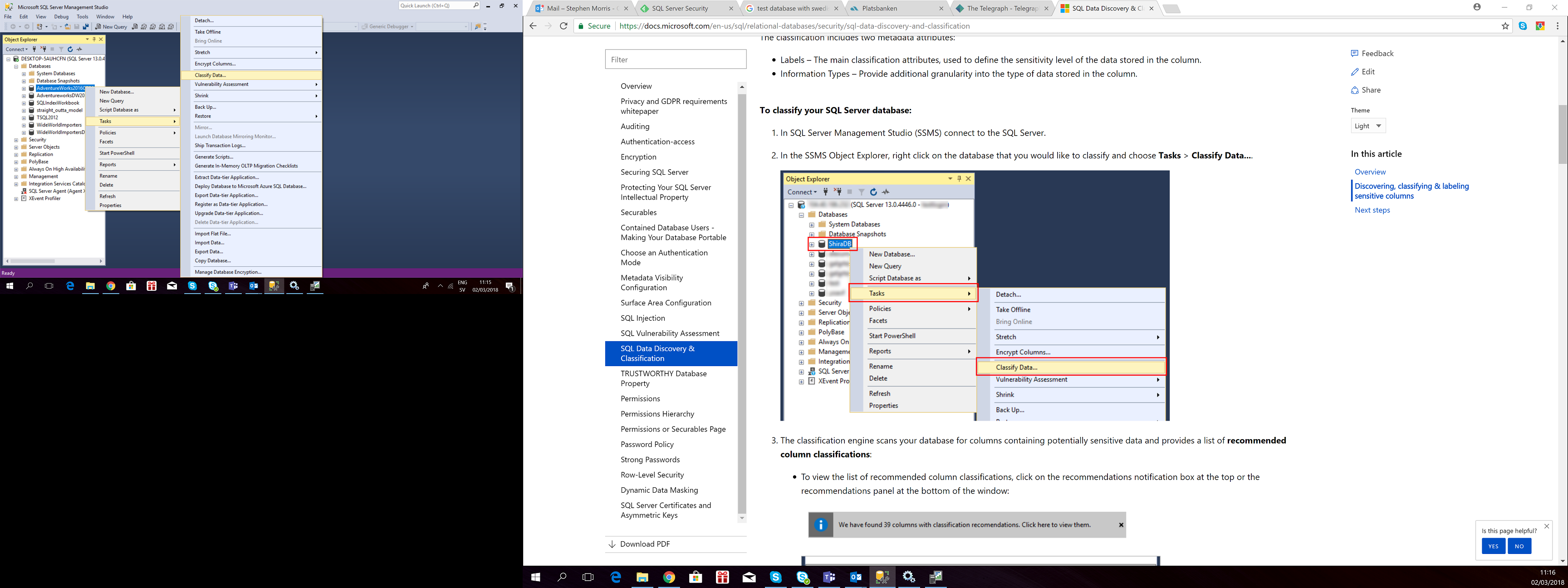Expand the Security folder in SSMS Object Explorer
This screenshot has height=588, width=1568.
click(x=16, y=140)
